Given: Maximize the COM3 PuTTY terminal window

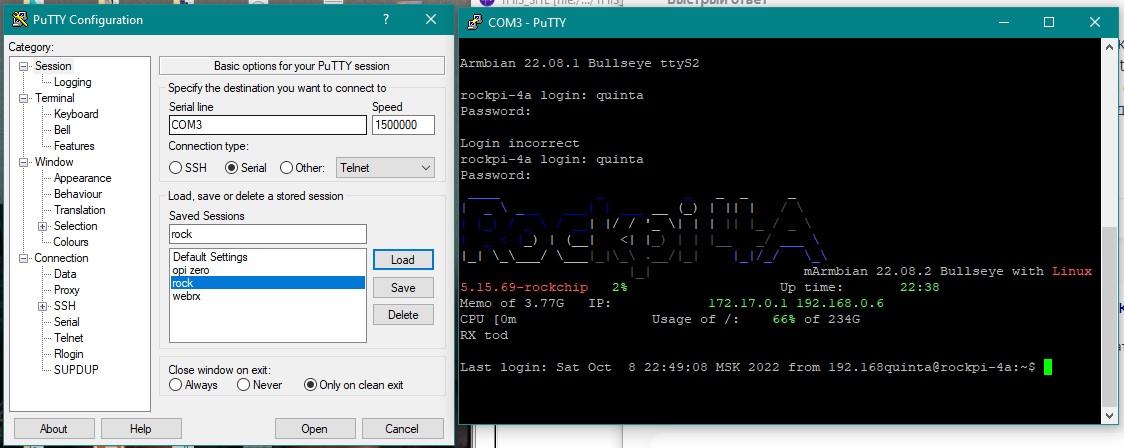Looking at the screenshot, I should point(1049,22).
